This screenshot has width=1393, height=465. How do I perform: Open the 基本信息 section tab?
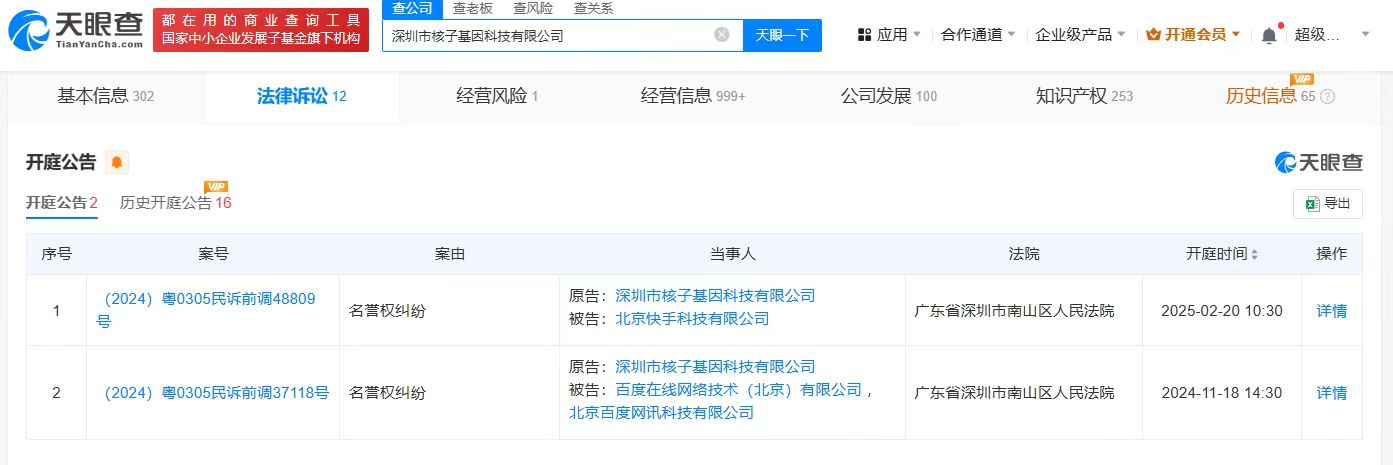tap(105, 97)
